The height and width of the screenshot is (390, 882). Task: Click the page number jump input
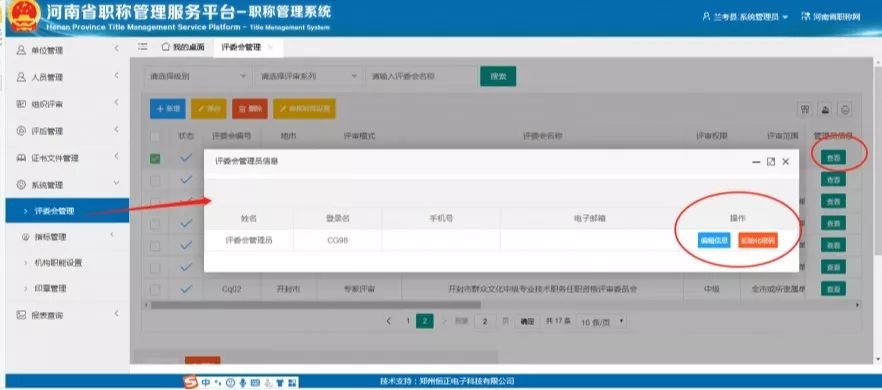(x=484, y=322)
